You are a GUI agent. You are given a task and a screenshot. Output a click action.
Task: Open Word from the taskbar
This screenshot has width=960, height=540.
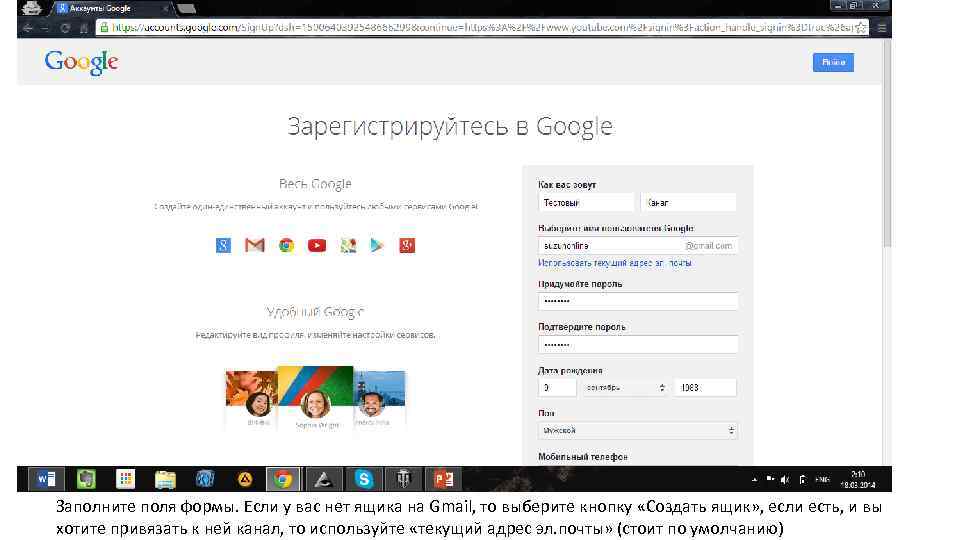46,479
